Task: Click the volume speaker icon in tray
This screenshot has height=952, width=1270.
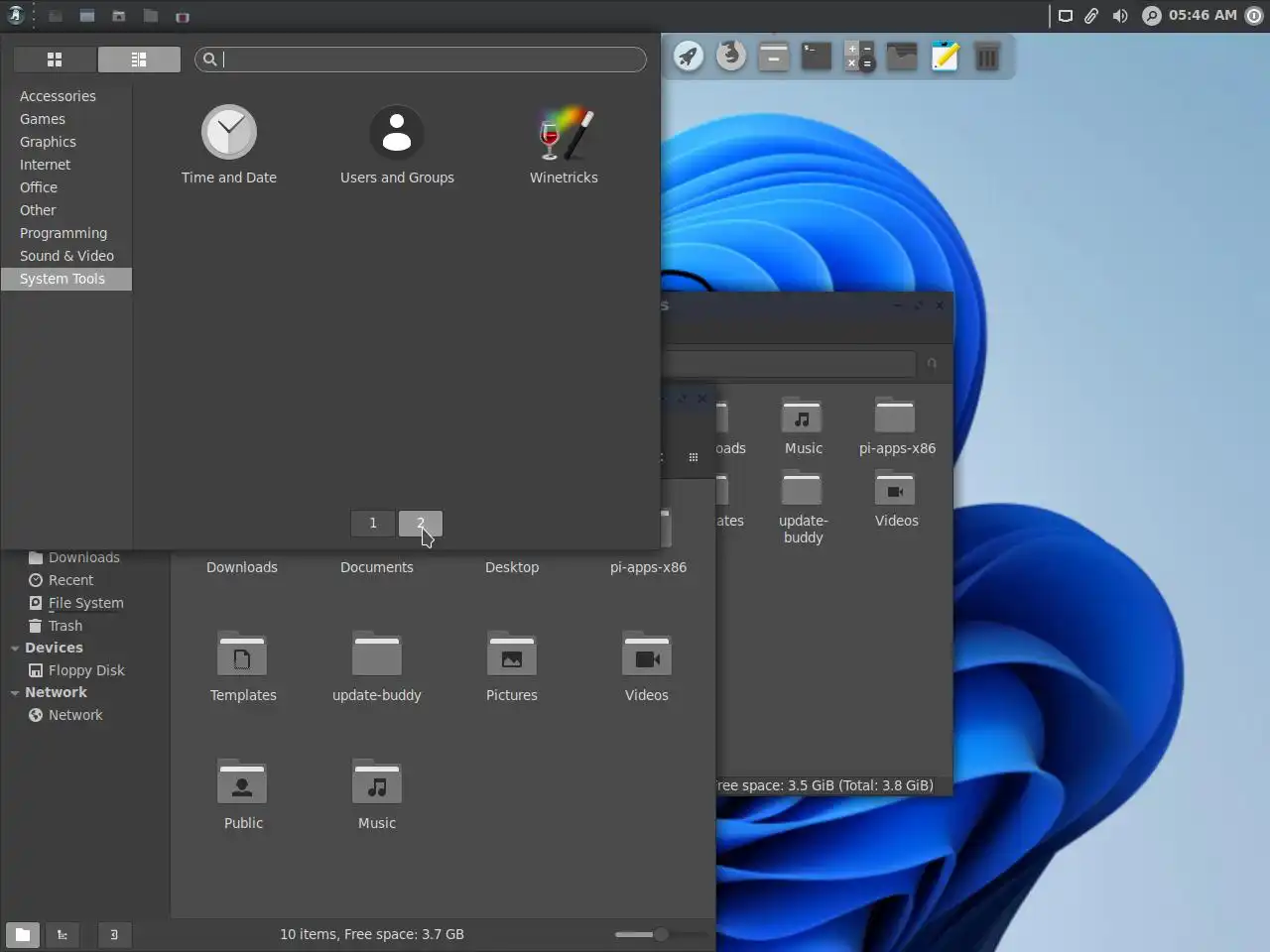Action: pos(1120,16)
